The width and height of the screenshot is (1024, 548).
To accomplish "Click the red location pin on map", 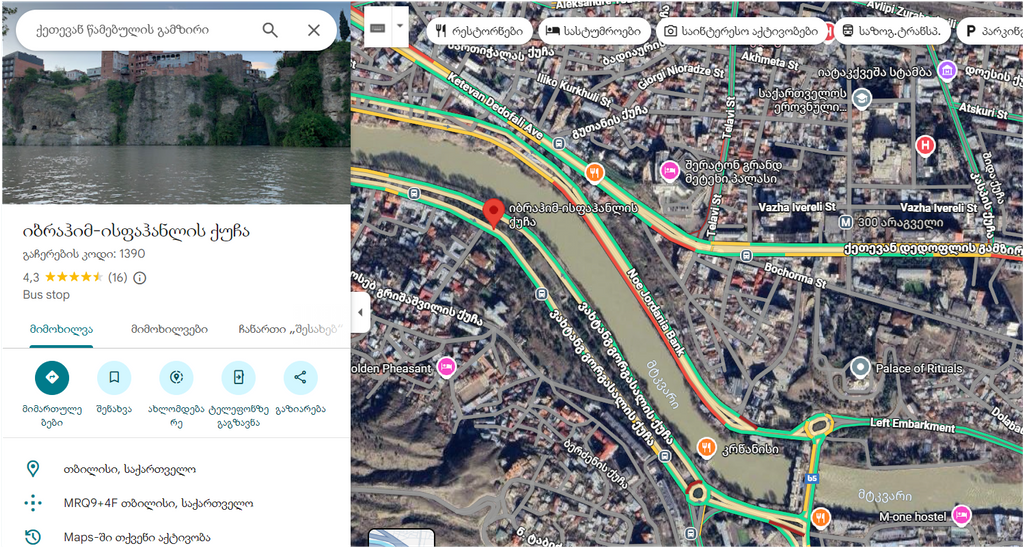I will point(494,214).
